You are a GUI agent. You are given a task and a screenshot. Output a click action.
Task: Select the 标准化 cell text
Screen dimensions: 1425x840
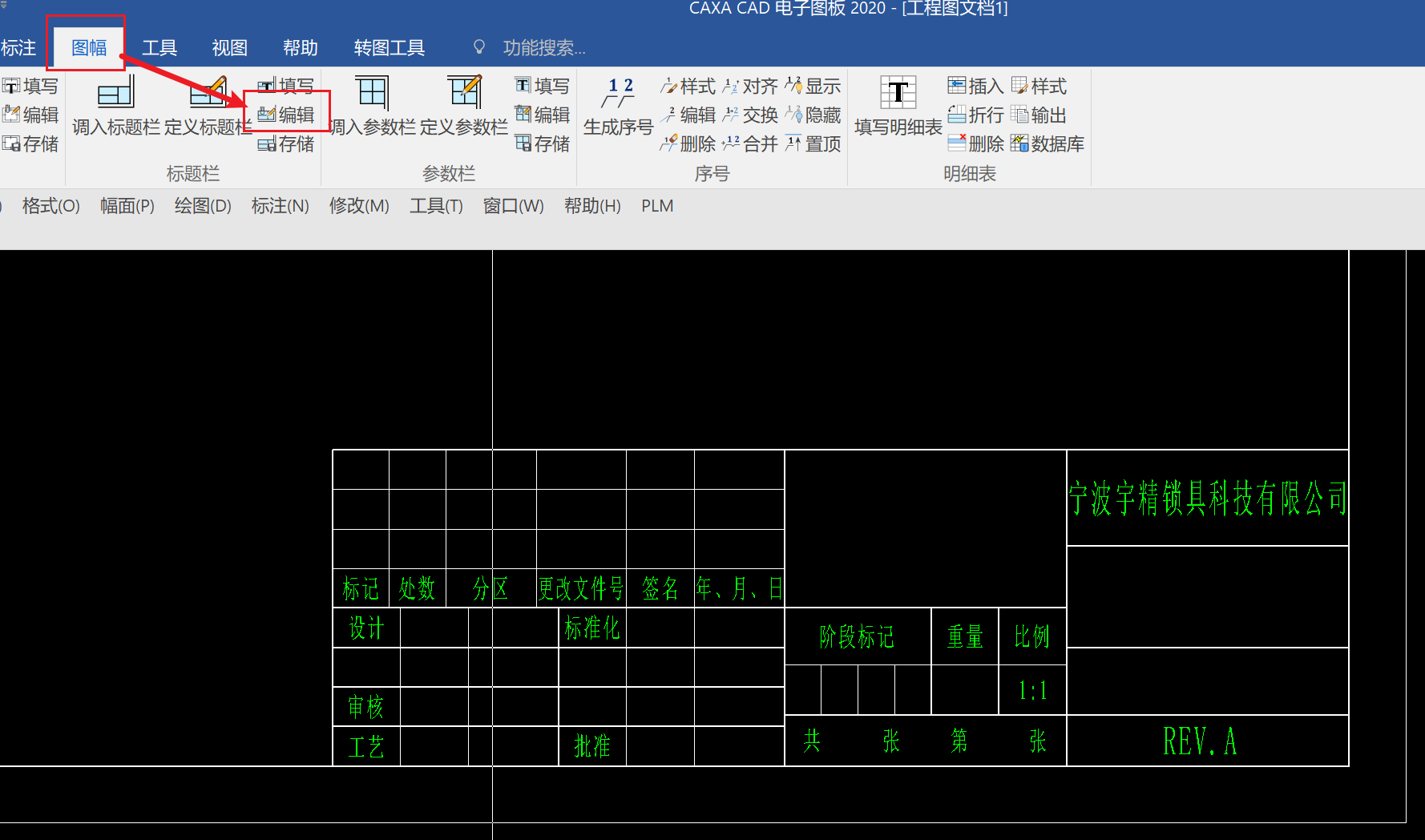pos(592,628)
